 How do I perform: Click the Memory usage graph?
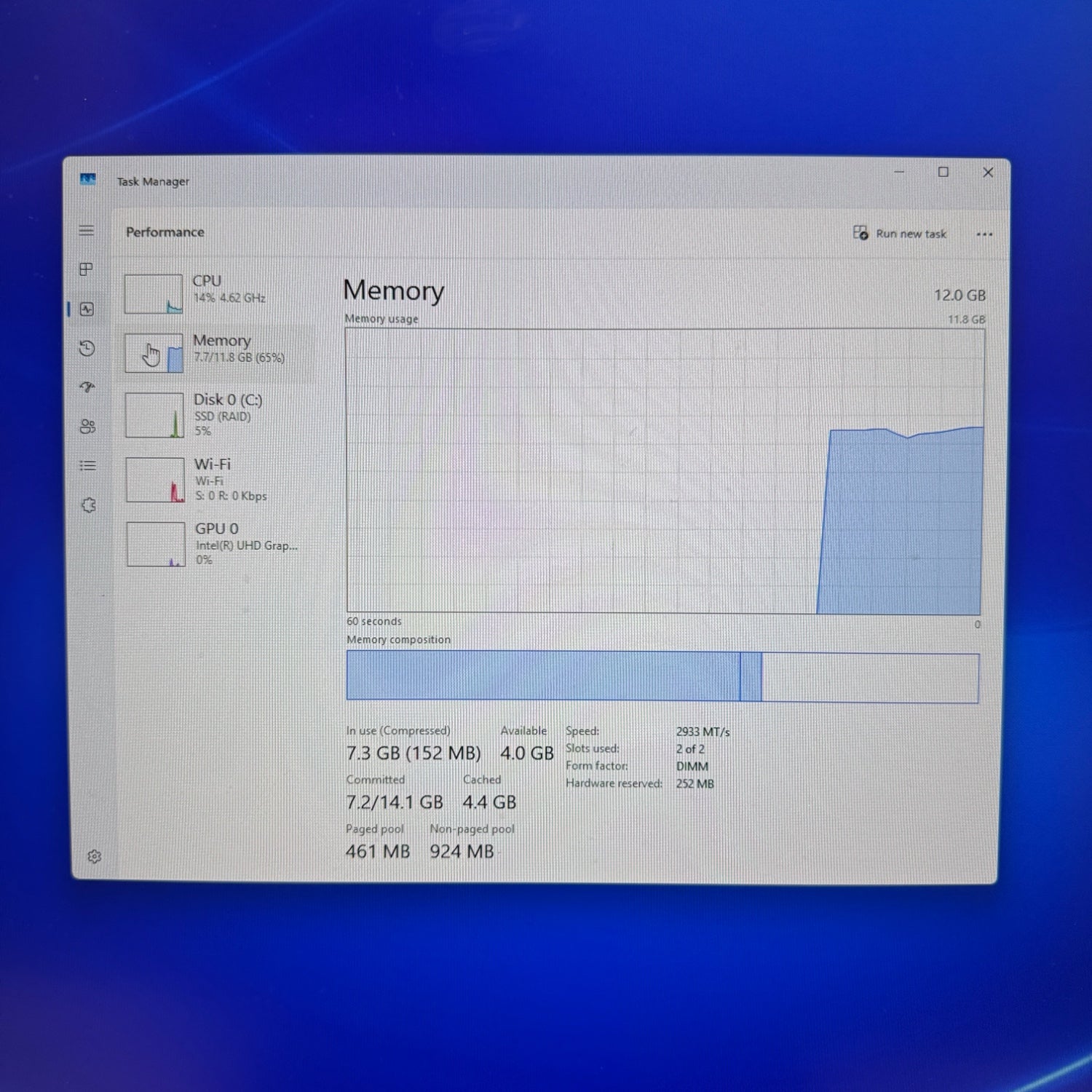coord(664,471)
